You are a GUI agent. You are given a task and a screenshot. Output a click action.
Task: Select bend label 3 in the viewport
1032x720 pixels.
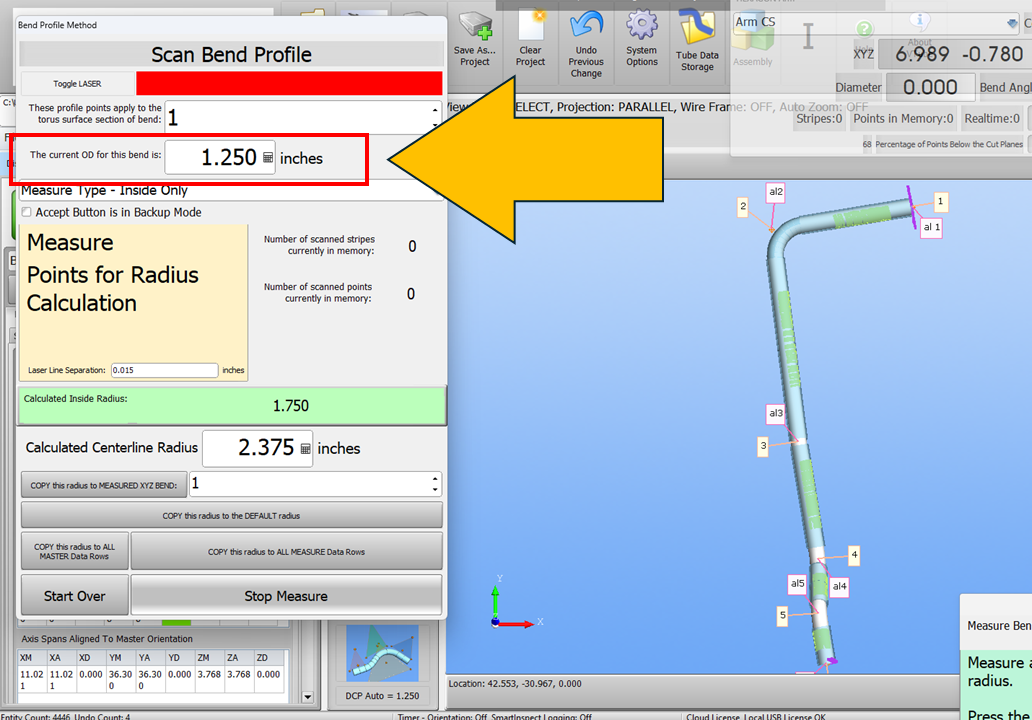click(763, 446)
